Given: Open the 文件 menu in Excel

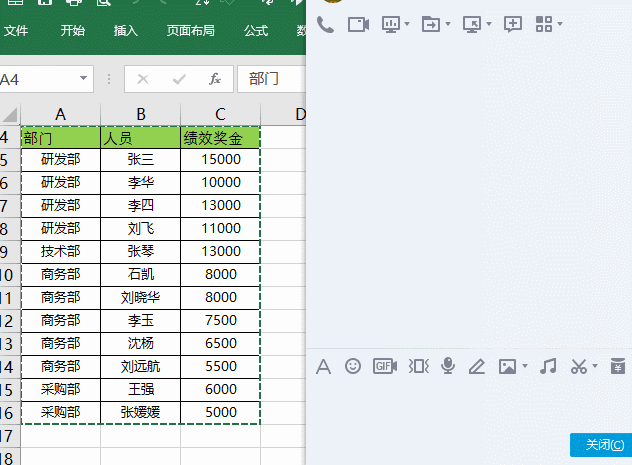Looking at the screenshot, I should [x=16, y=31].
